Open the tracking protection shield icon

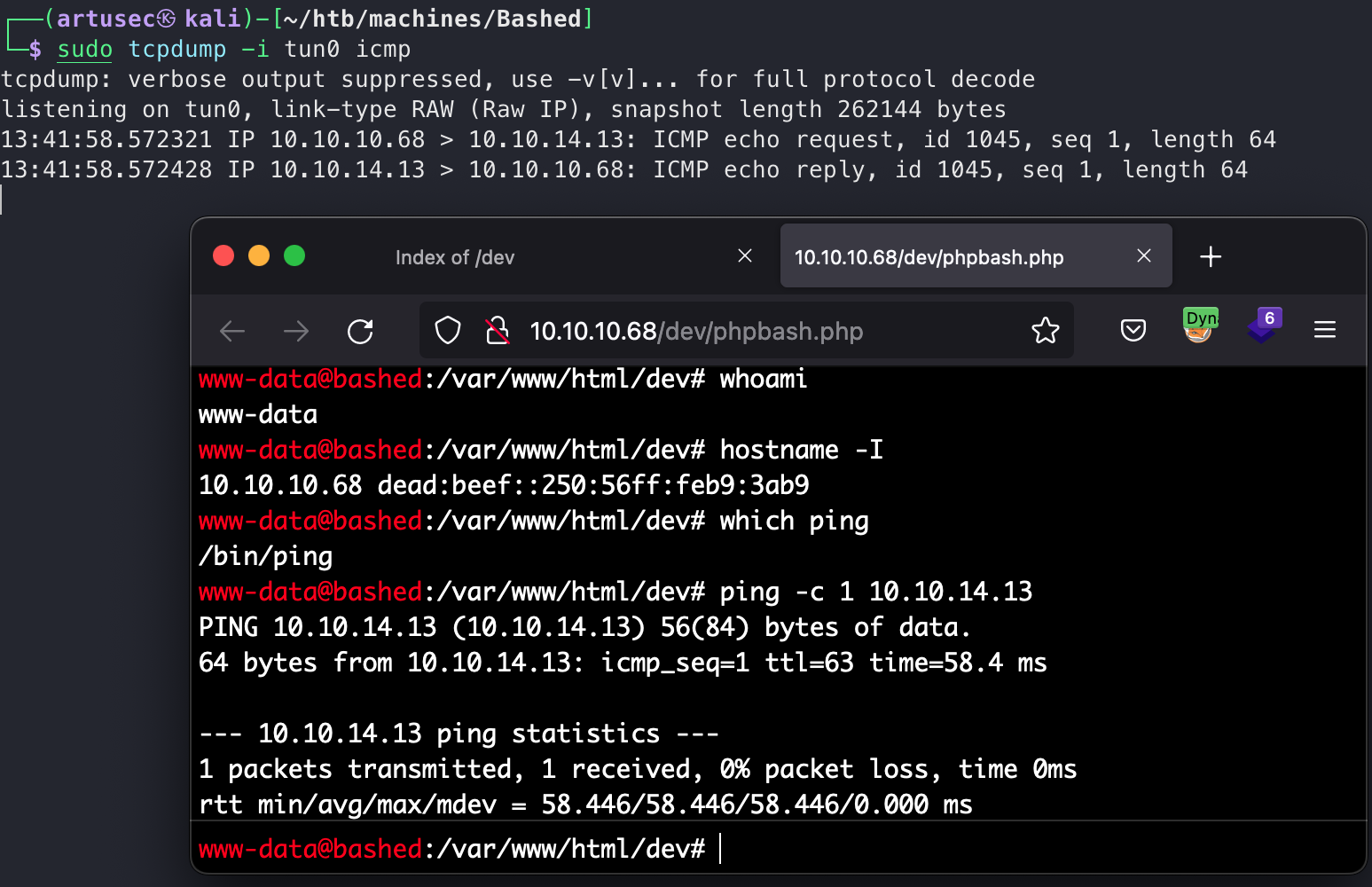pos(448,331)
